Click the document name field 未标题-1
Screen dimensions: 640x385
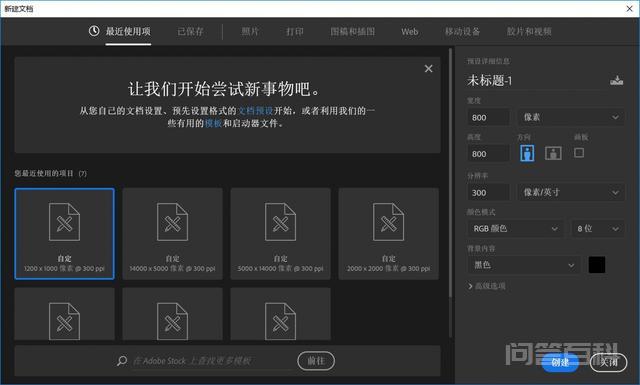[536, 80]
